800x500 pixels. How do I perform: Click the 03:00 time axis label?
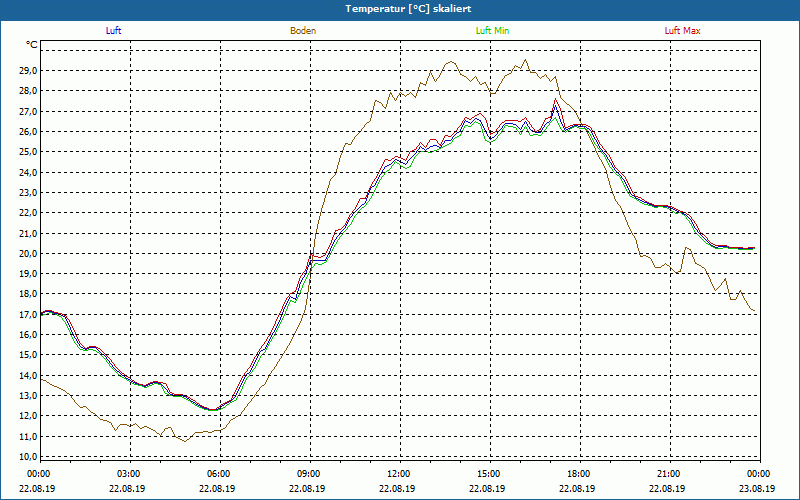[128, 474]
